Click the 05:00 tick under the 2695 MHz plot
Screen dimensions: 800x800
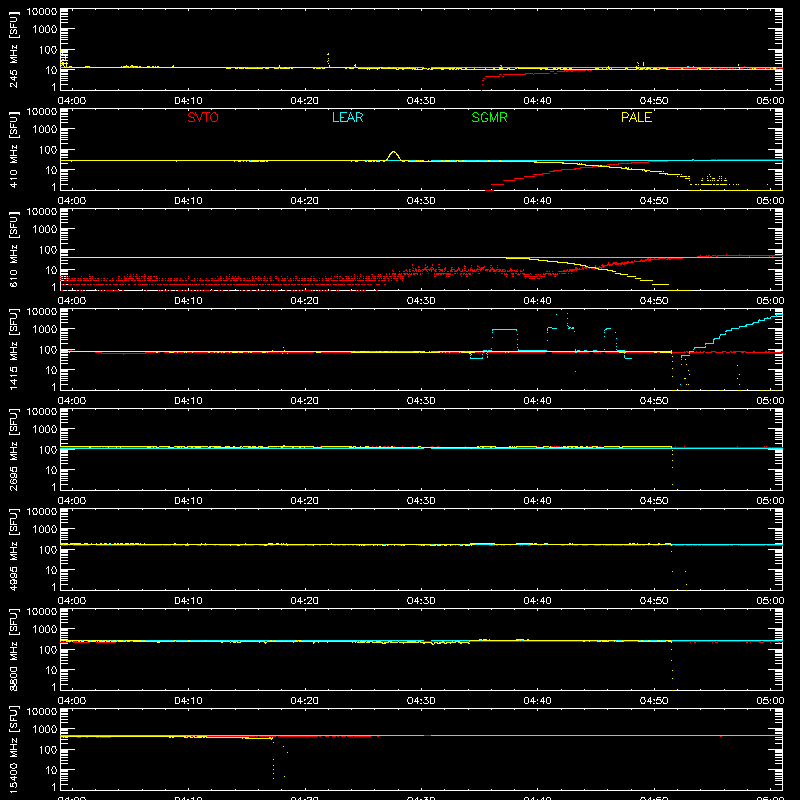(770, 501)
